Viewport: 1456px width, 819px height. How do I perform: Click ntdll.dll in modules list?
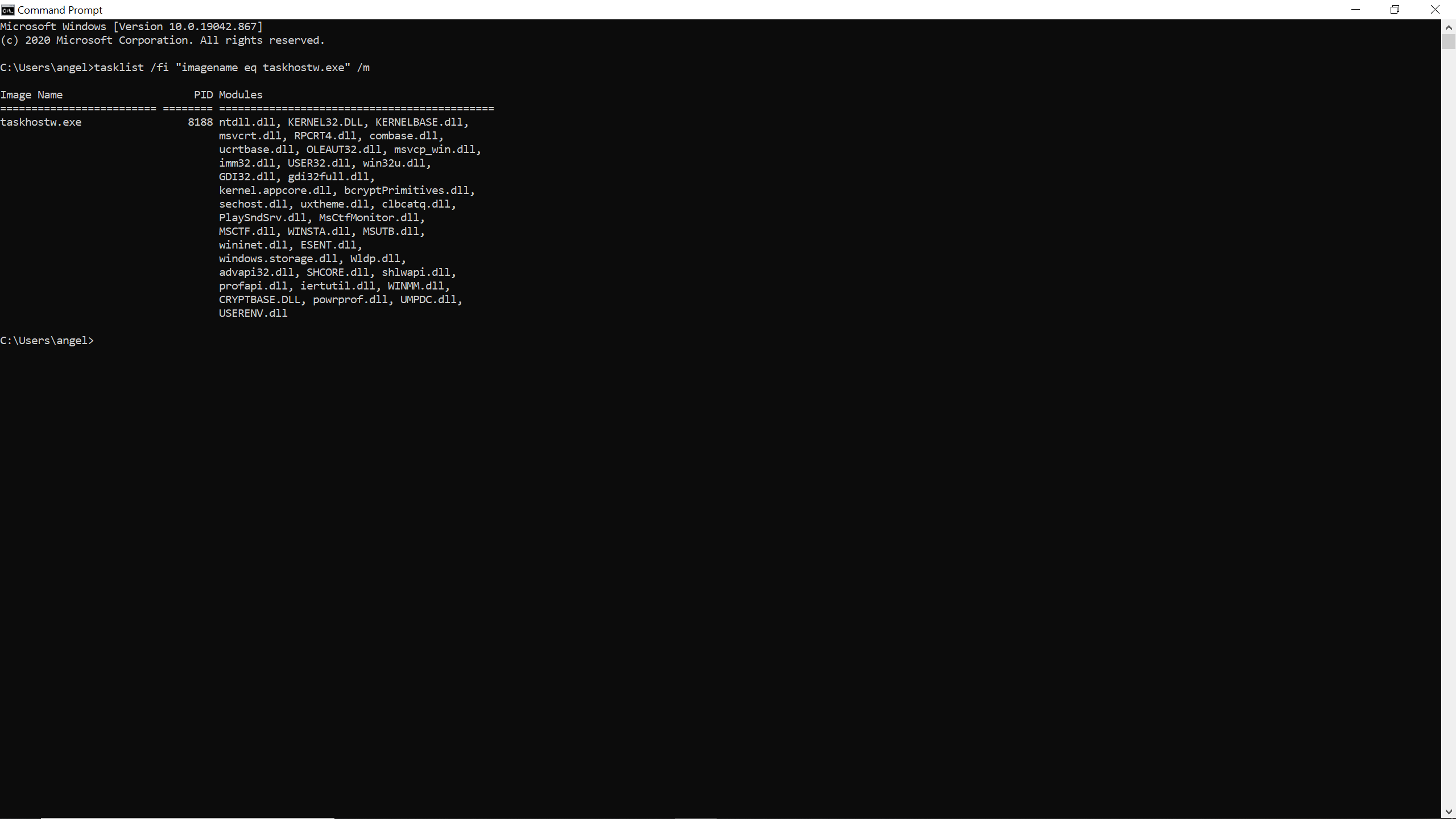(x=247, y=122)
